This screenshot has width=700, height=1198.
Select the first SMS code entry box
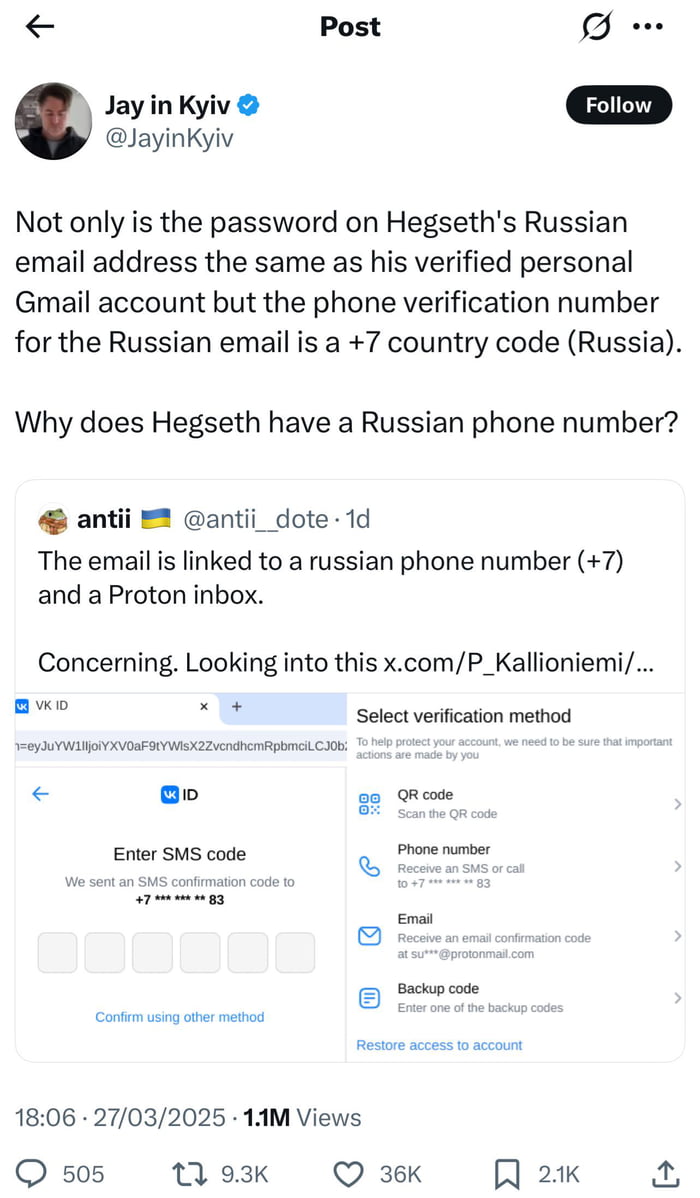pos(57,952)
